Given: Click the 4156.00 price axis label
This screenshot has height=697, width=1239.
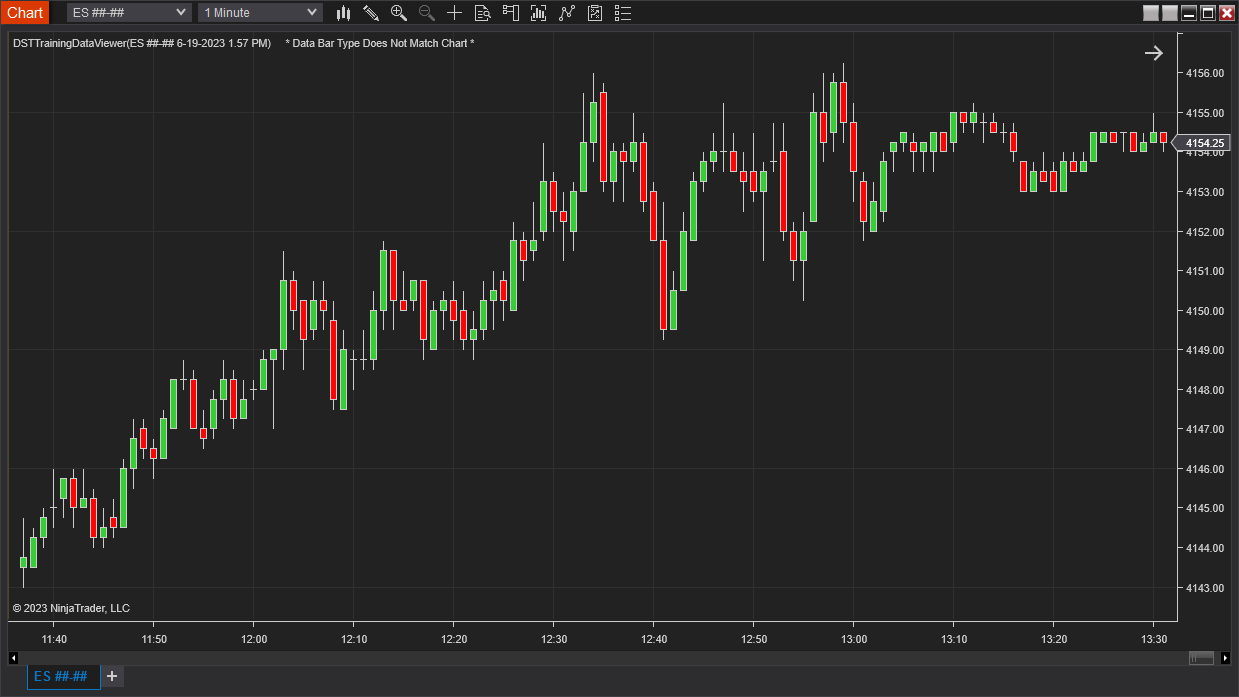Looking at the screenshot, I should tap(1204, 73).
